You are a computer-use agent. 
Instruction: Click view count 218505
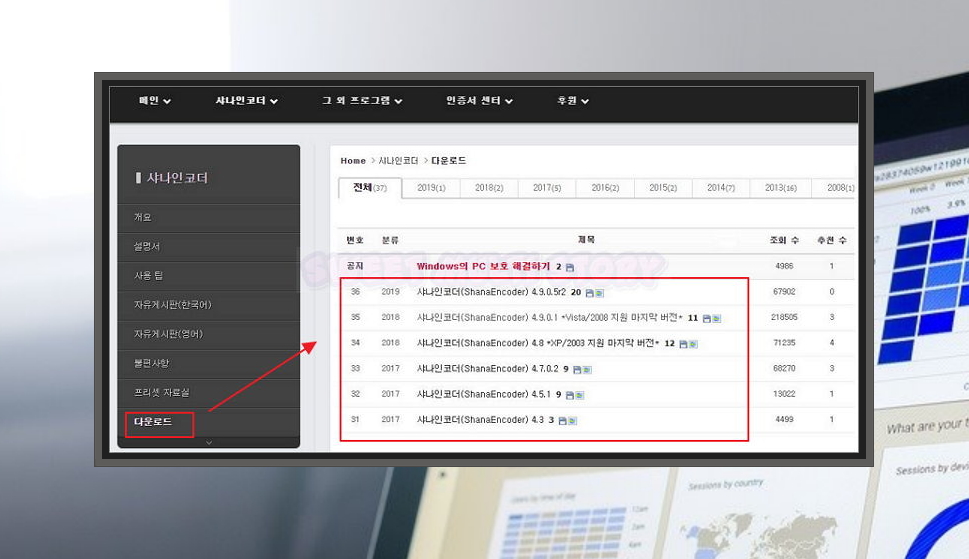pos(784,317)
